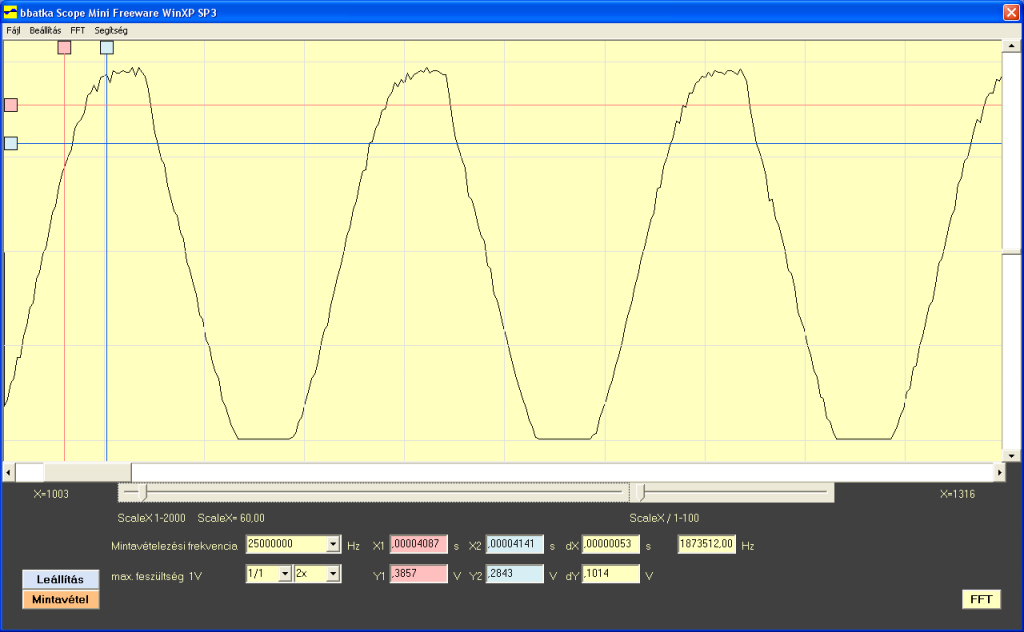
Task: Click the FFT button at bottom right
Action: [981, 599]
